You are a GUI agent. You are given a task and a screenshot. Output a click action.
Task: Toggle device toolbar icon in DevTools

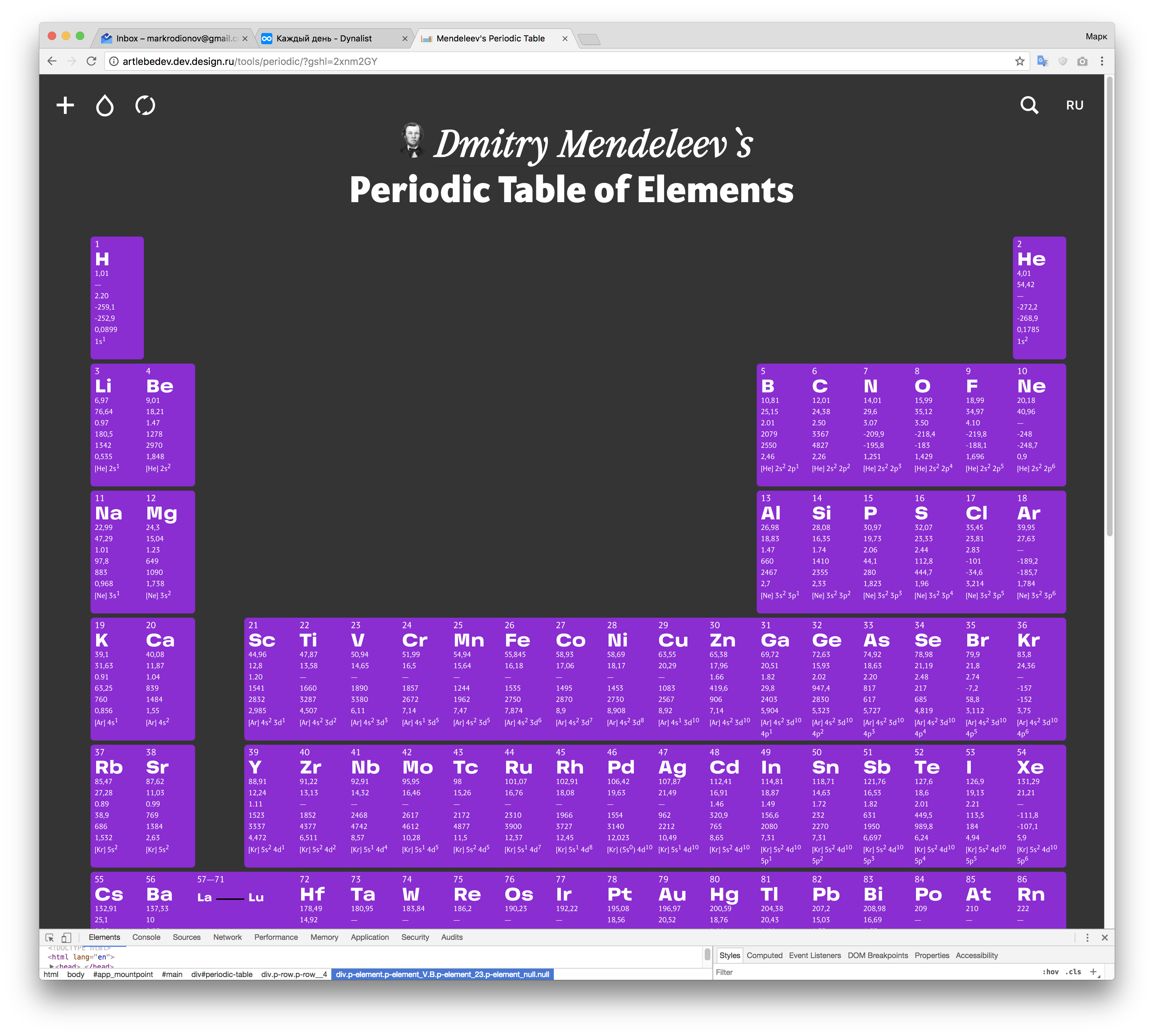[67, 937]
